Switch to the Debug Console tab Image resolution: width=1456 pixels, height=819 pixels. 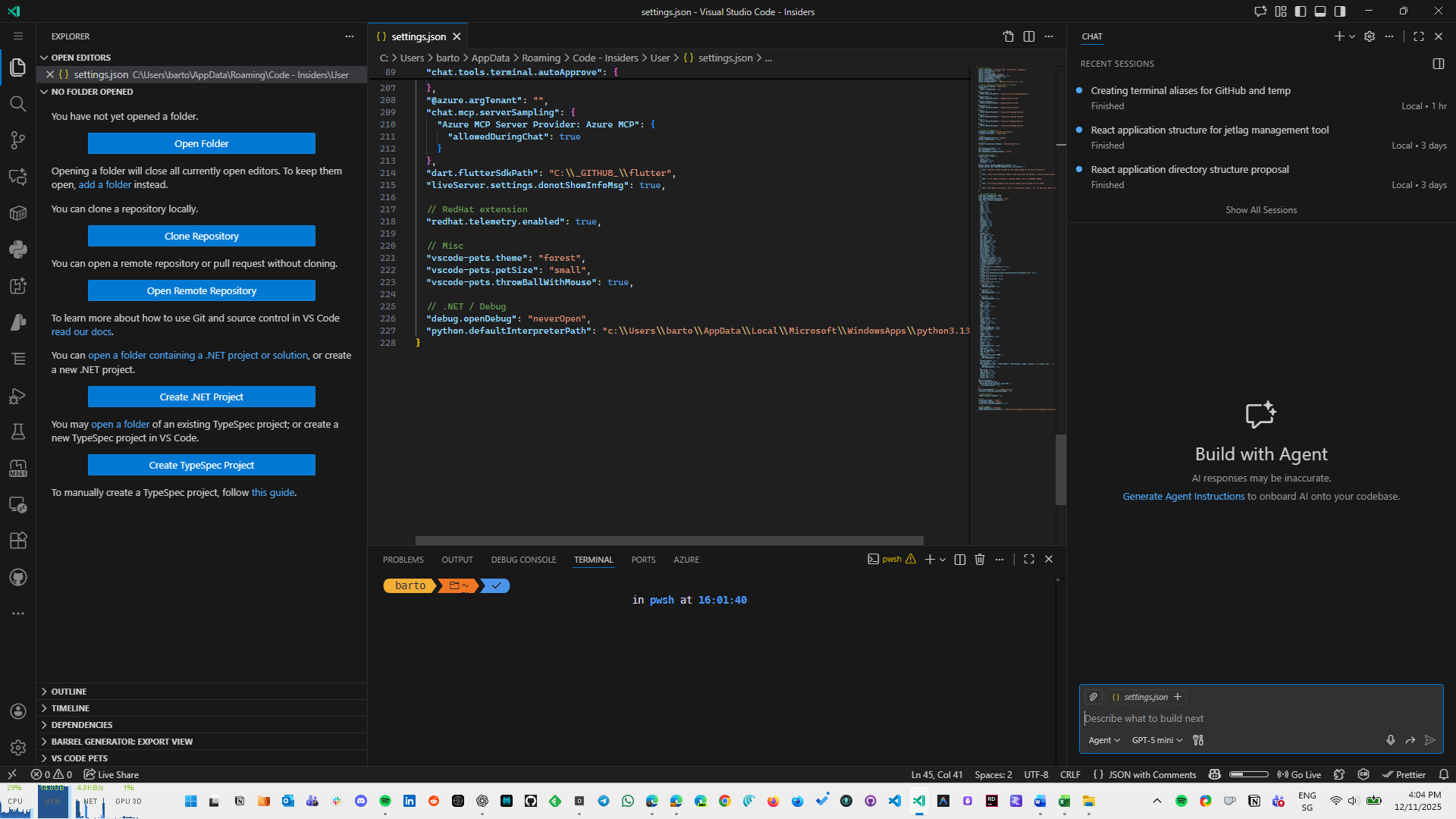tap(523, 559)
